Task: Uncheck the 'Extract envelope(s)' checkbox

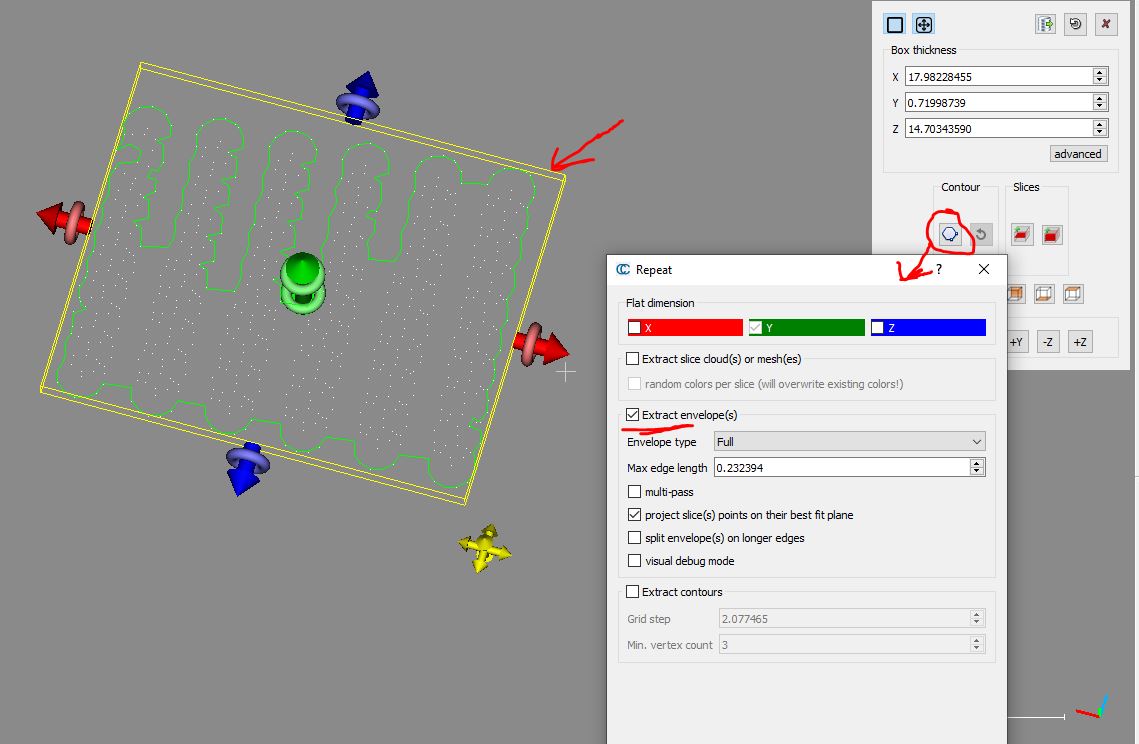Action: 633,415
